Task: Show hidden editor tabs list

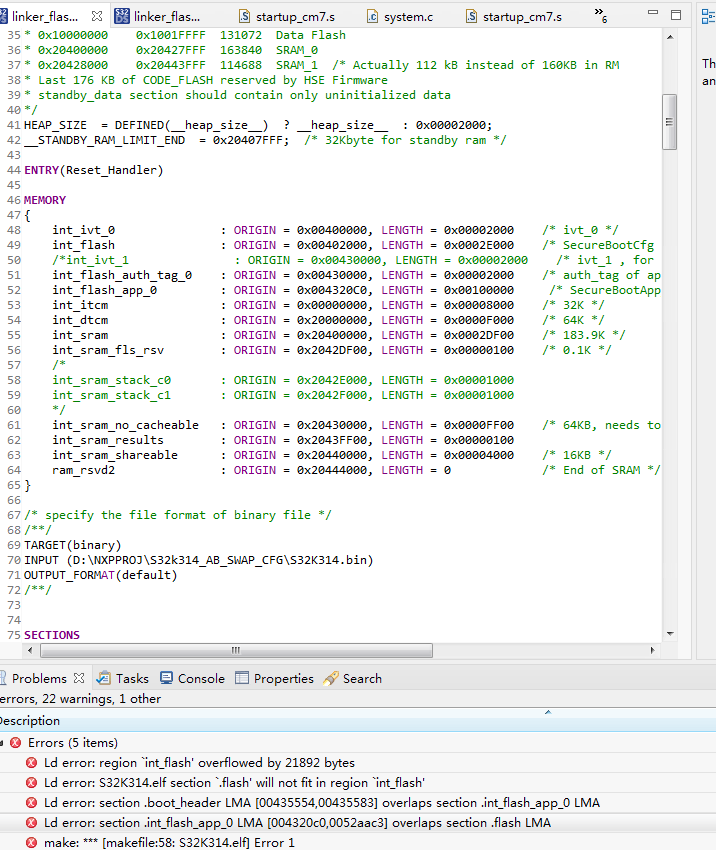Action: click(601, 15)
